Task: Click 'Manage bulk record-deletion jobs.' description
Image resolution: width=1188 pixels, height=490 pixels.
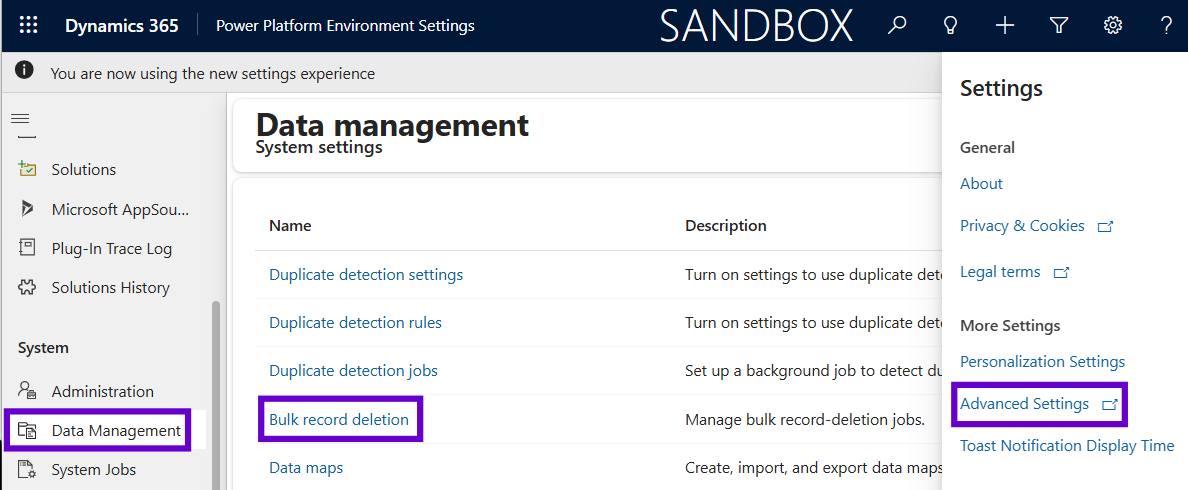Action: (x=805, y=420)
